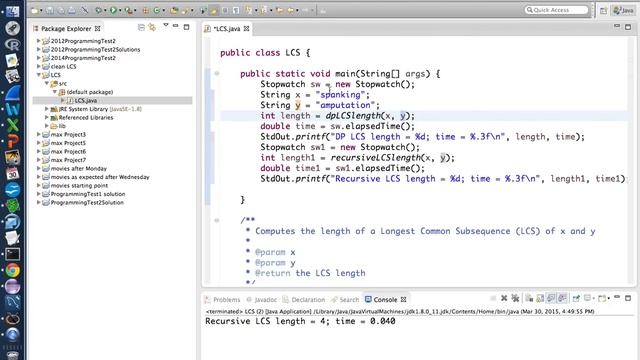Click the Console output line 'Recursive LCS length'

(300, 321)
